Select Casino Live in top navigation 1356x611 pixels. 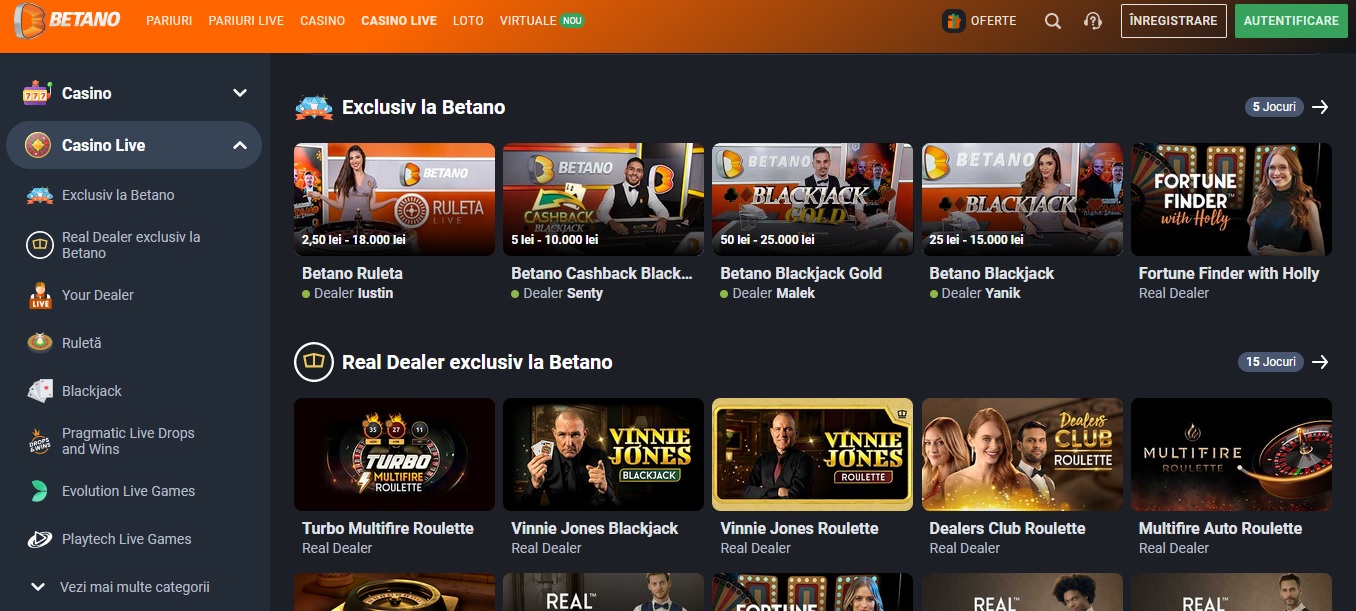tap(399, 21)
